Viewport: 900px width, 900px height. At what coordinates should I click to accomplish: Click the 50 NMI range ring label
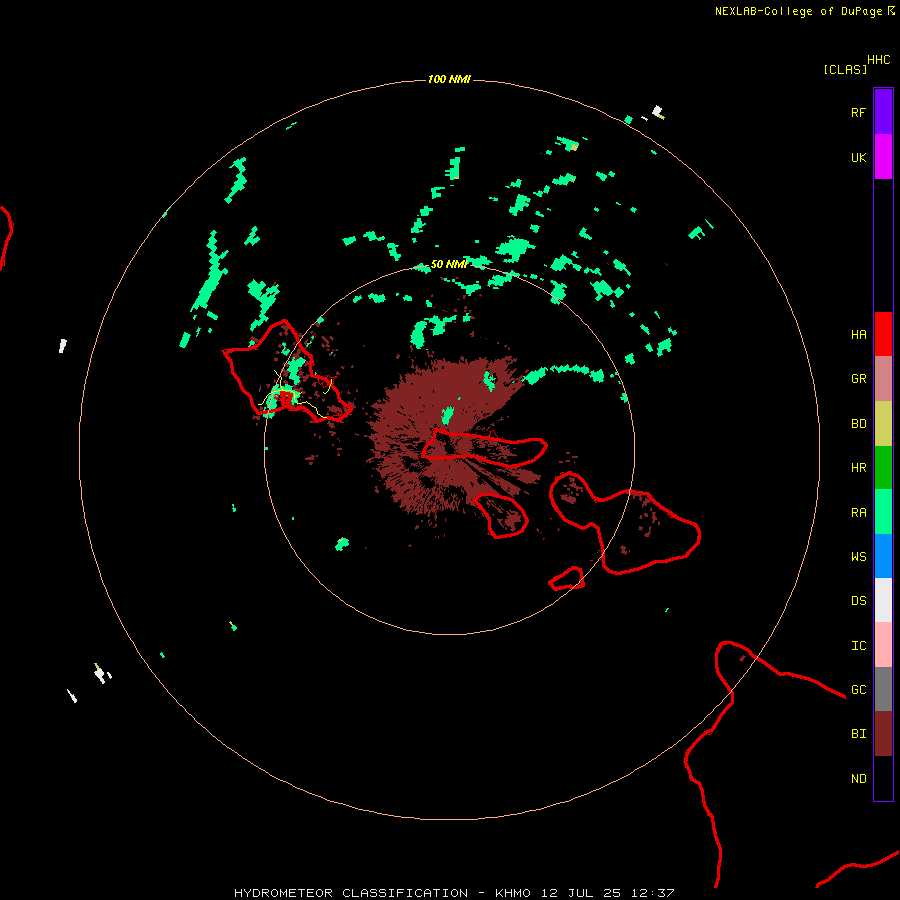(x=449, y=264)
